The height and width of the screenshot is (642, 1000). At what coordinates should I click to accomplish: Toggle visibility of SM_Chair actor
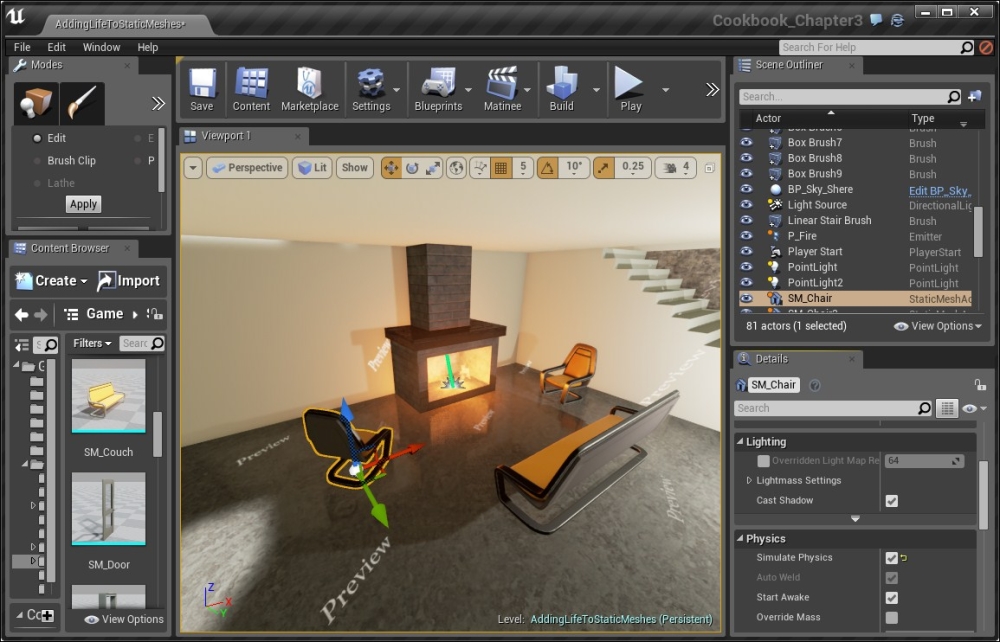click(x=746, y=298)
